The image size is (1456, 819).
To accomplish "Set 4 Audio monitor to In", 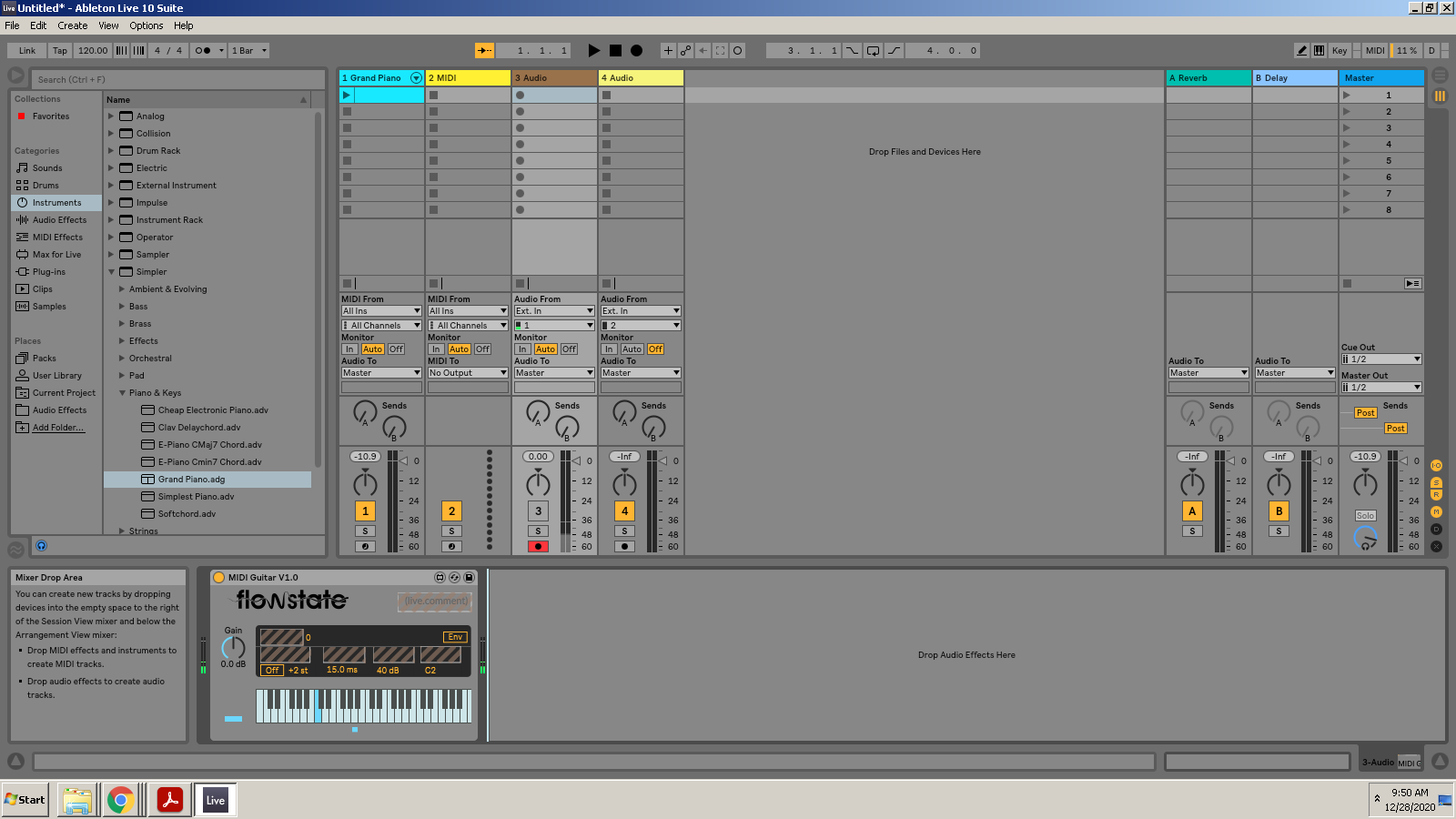I will tap(609, 349).
